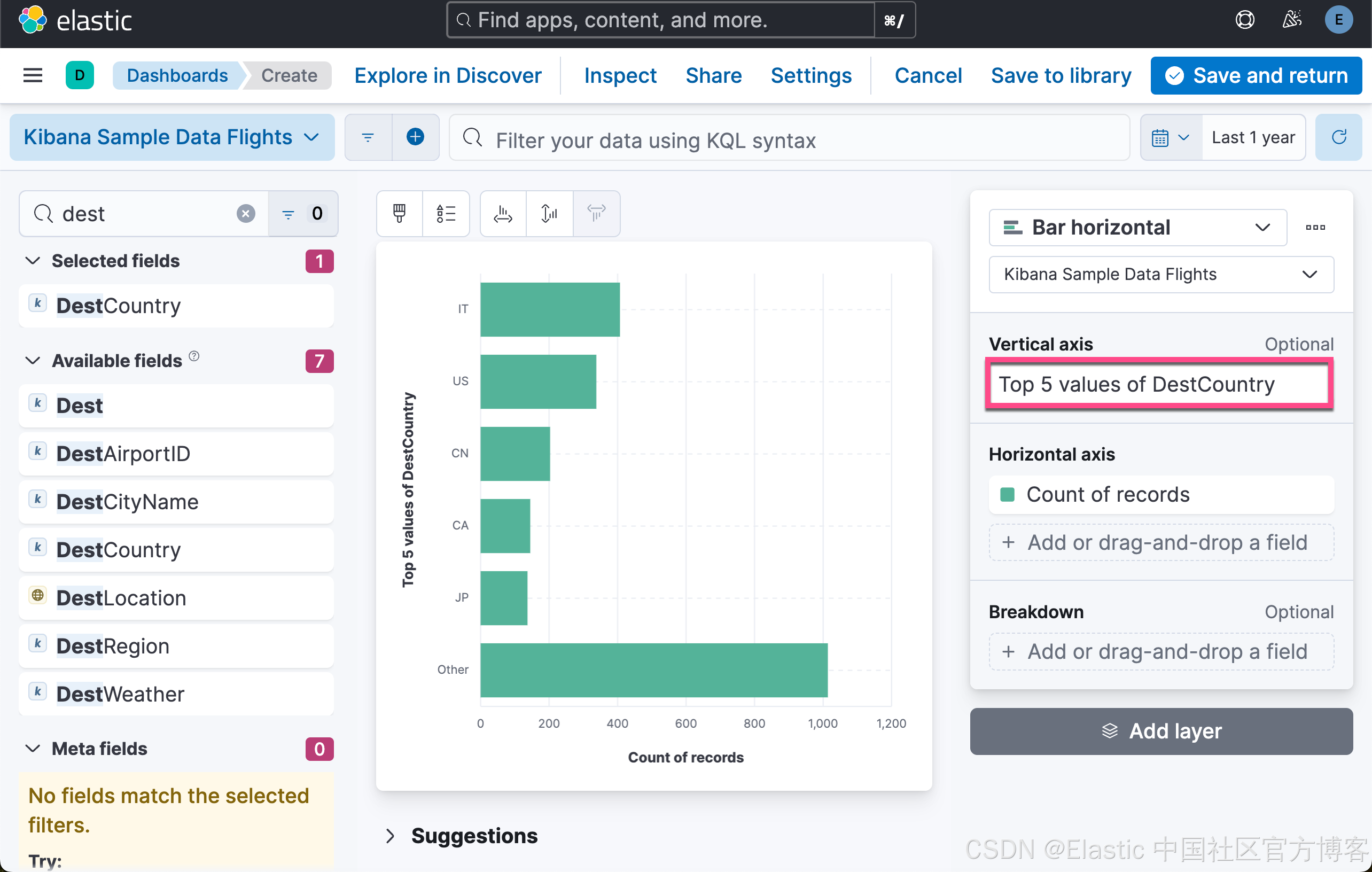The height and width of the screenshot is (872, 1372).
Task: Click the refresh query icon
Action: pos(1338,137)
